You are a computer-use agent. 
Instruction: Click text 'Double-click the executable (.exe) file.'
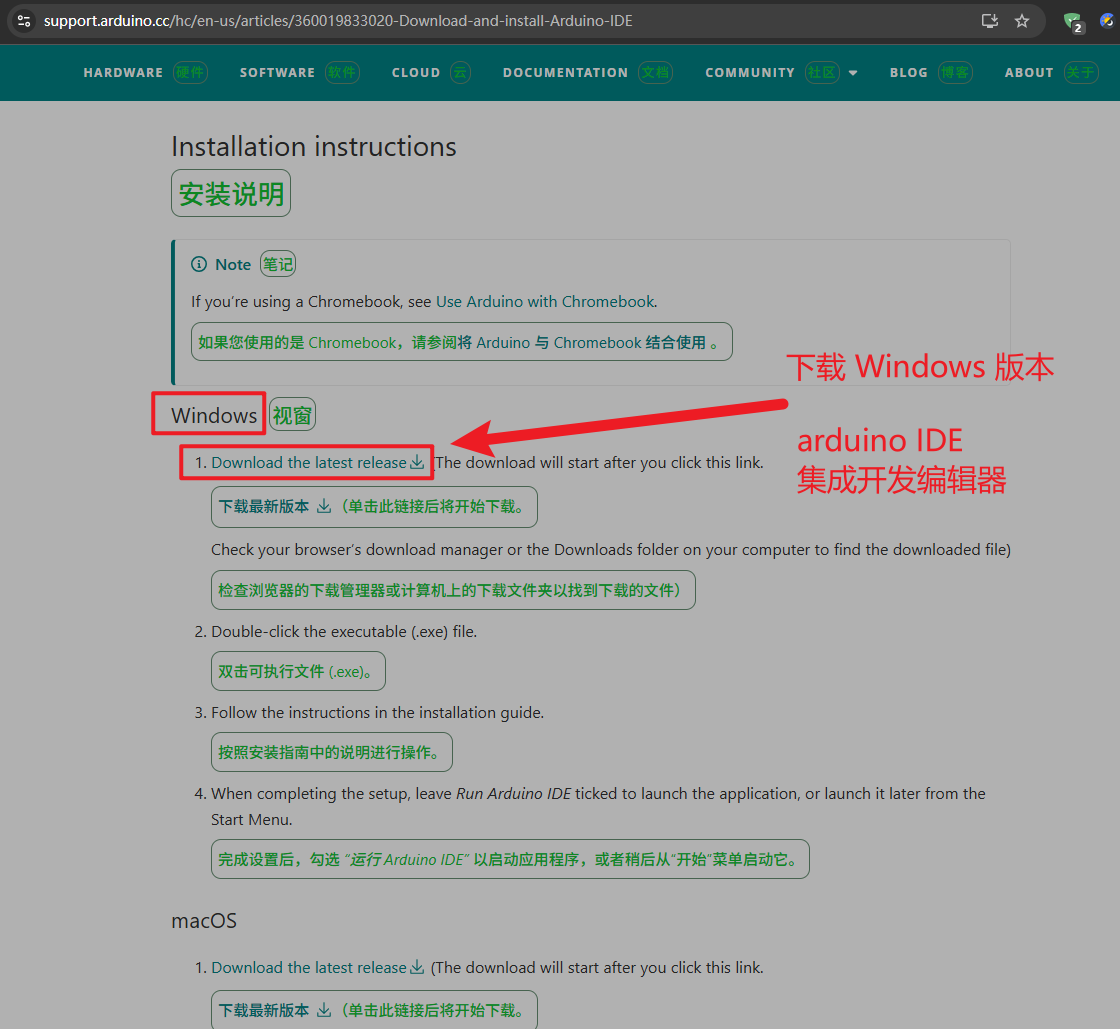(x=344, y=632)
